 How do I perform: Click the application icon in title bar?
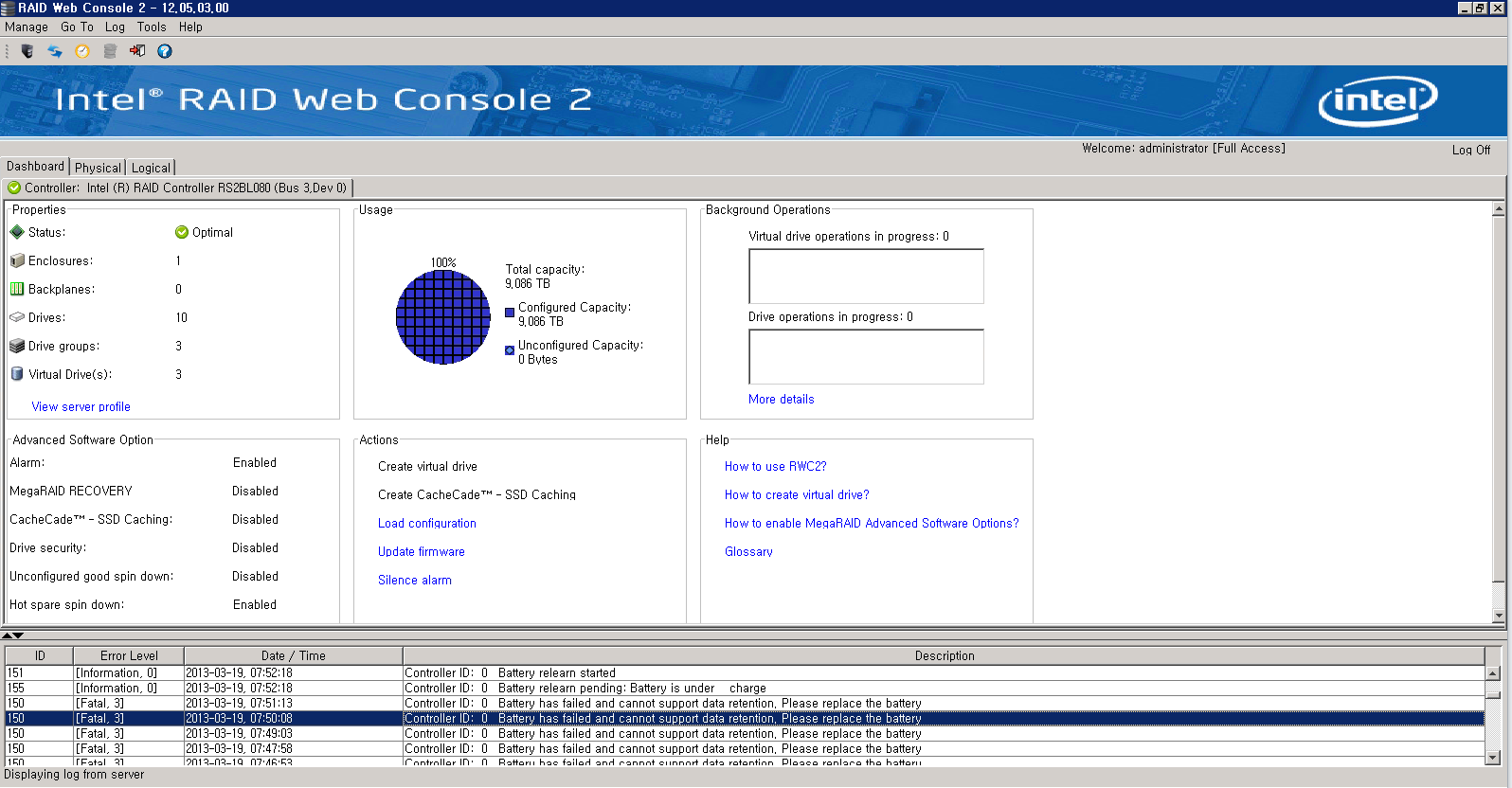pos(9,8)
